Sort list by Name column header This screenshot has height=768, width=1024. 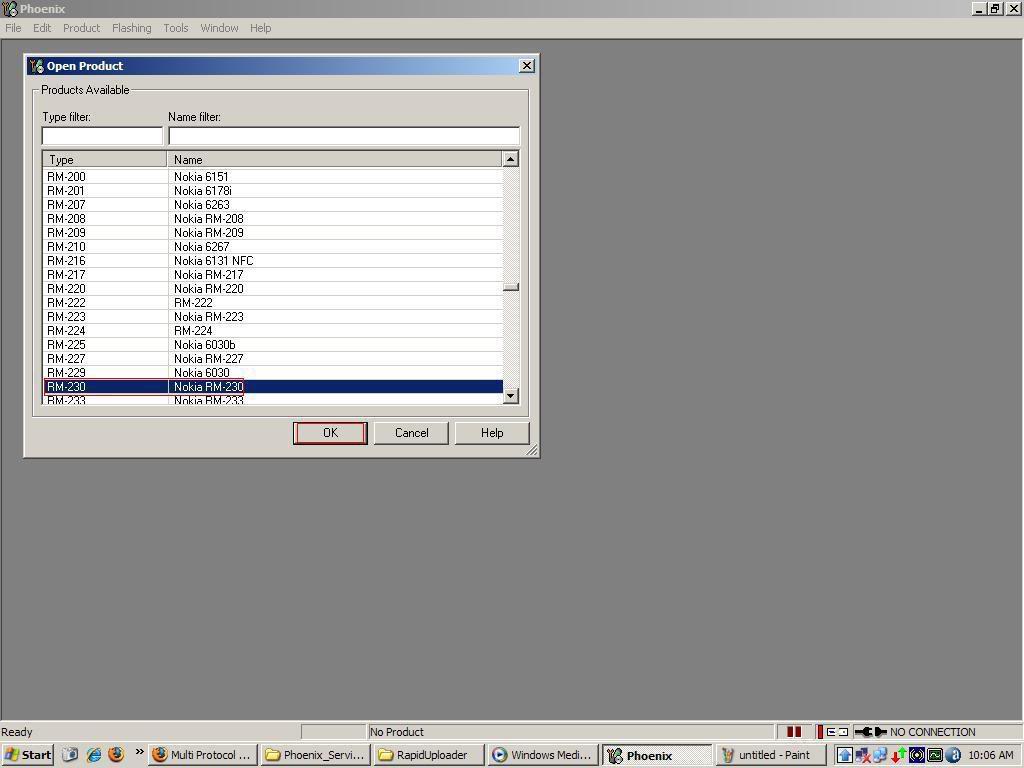point(334,159)
